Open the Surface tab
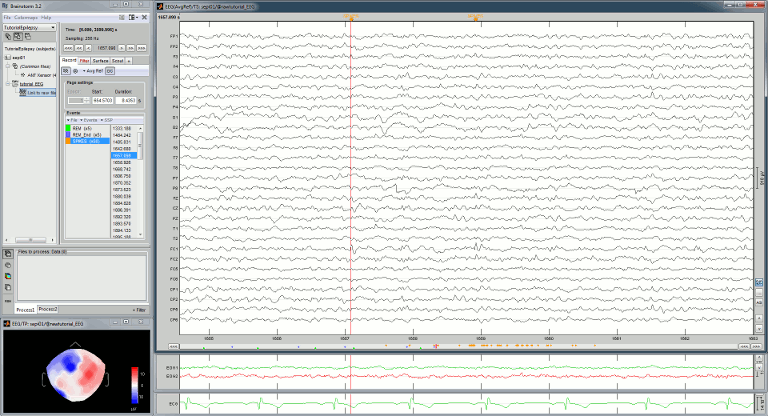This screenshot has height=416, width=768. (101, 61)
